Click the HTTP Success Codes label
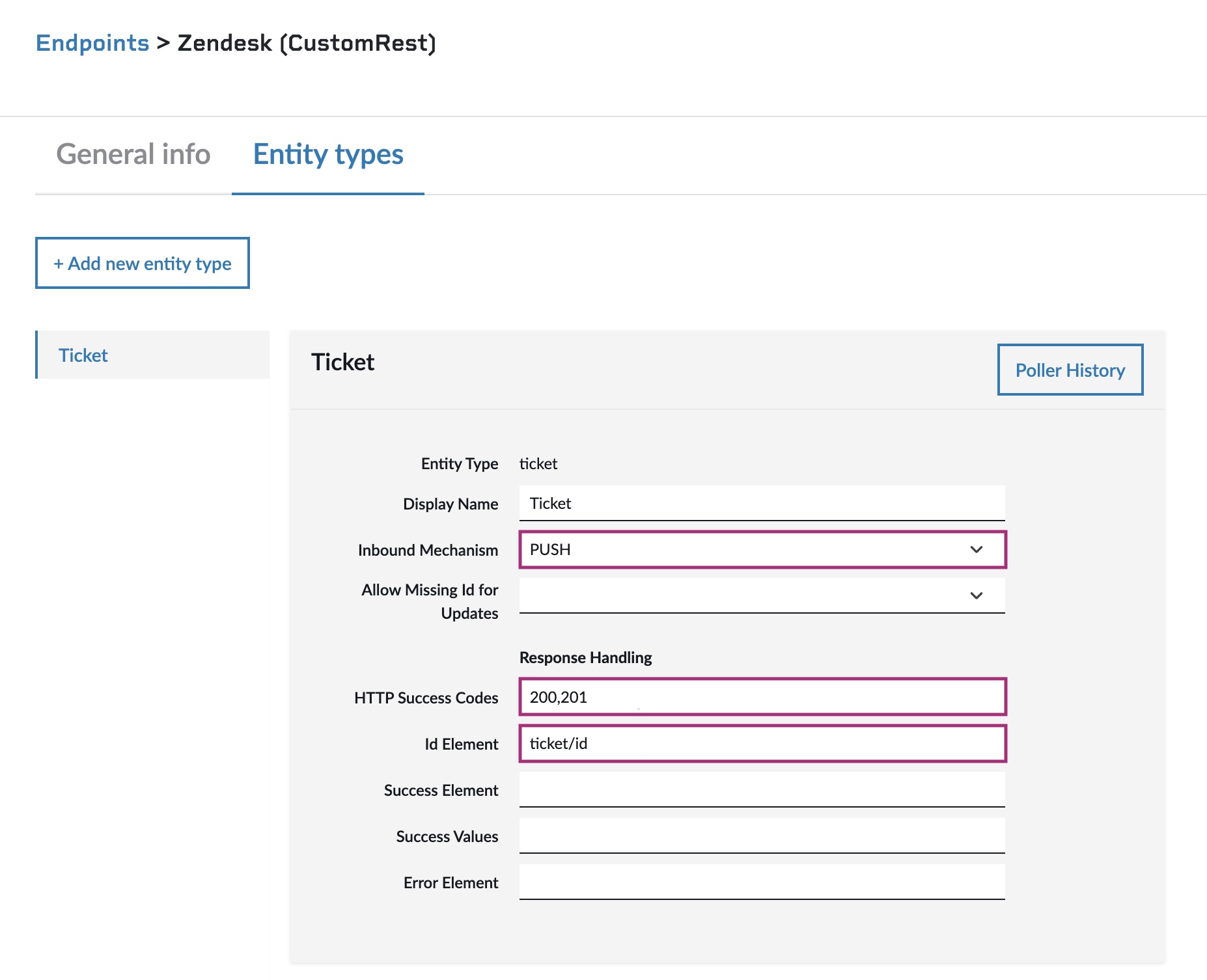Screen dimensions: 1207x980 point(426,698)
